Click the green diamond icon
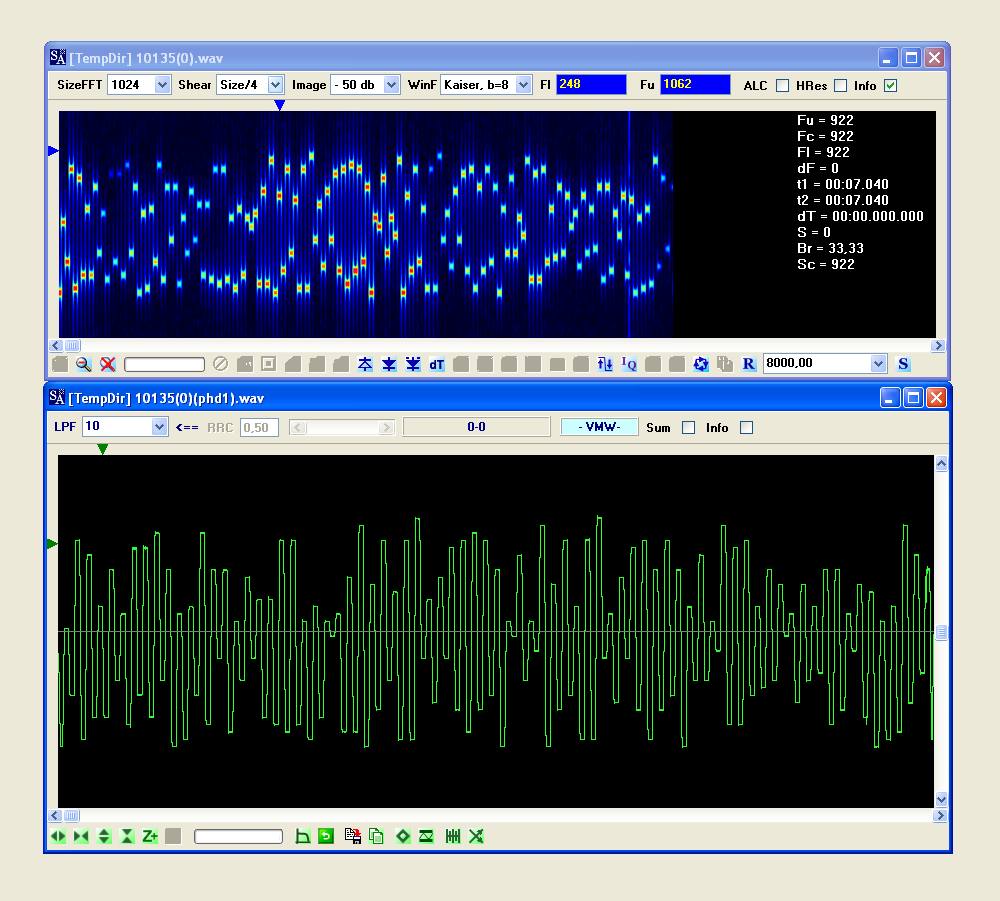Screen dimensions: 1000x901 (403, 836)
